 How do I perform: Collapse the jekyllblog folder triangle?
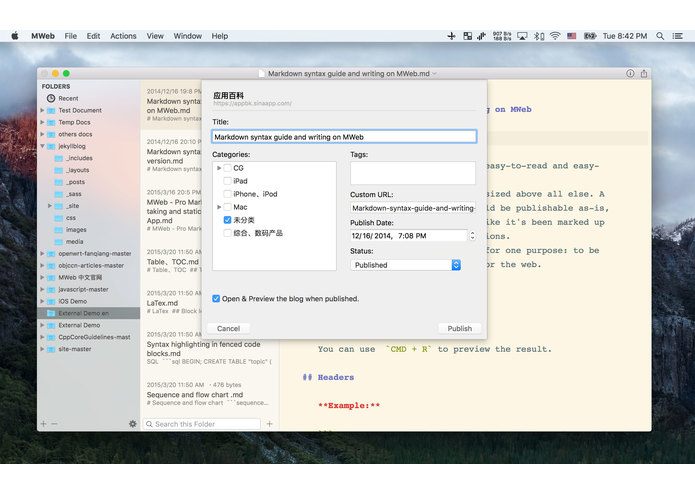tap(43, 146)
